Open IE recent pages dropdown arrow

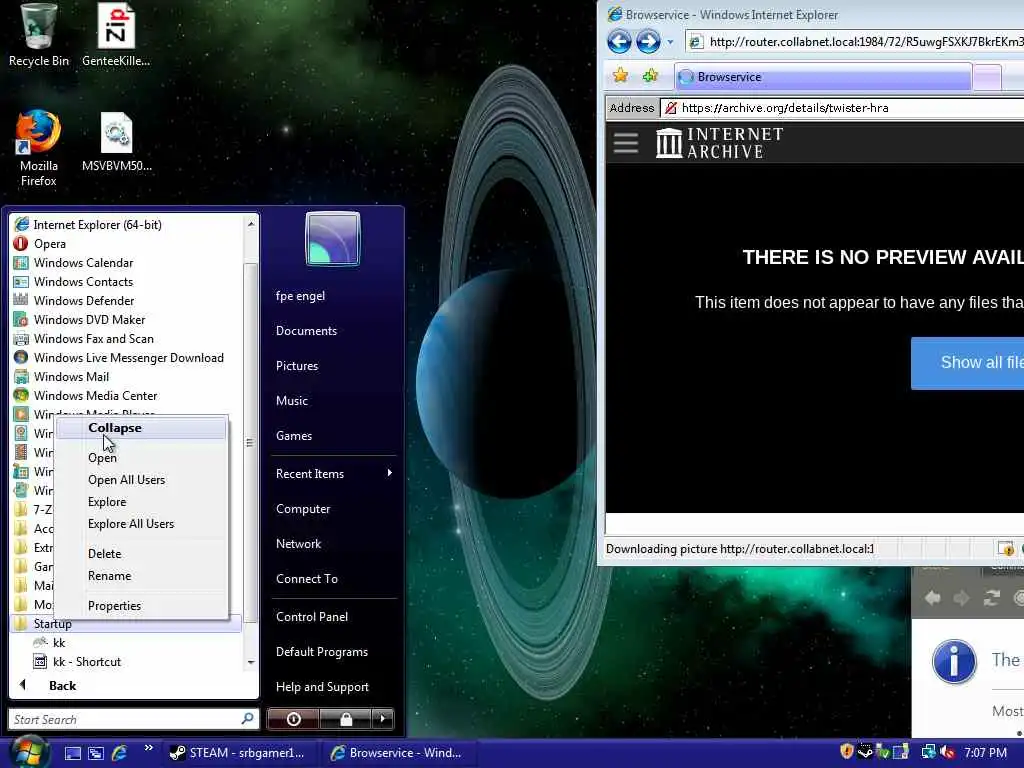(670, 42)
